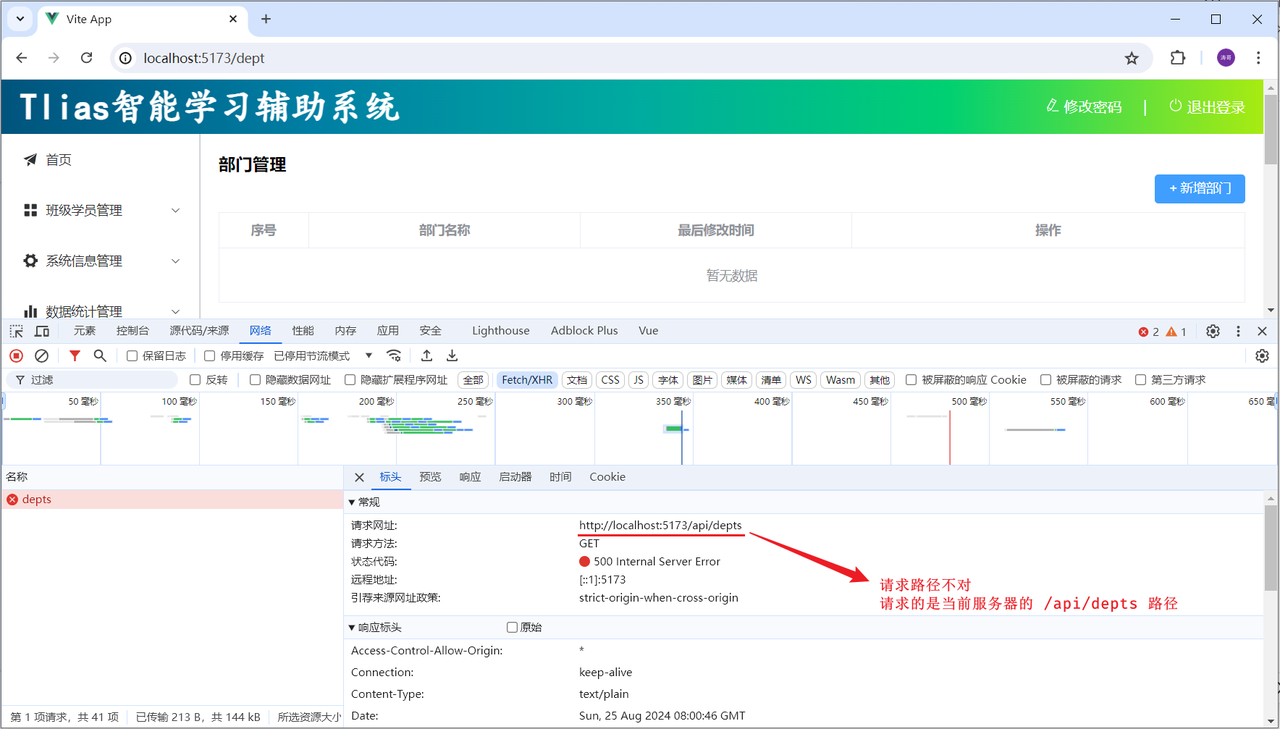This screenshot has height=729, width=1280.
Task: Click 退出登录 in the header
Action: click(x=1207, y=107)
